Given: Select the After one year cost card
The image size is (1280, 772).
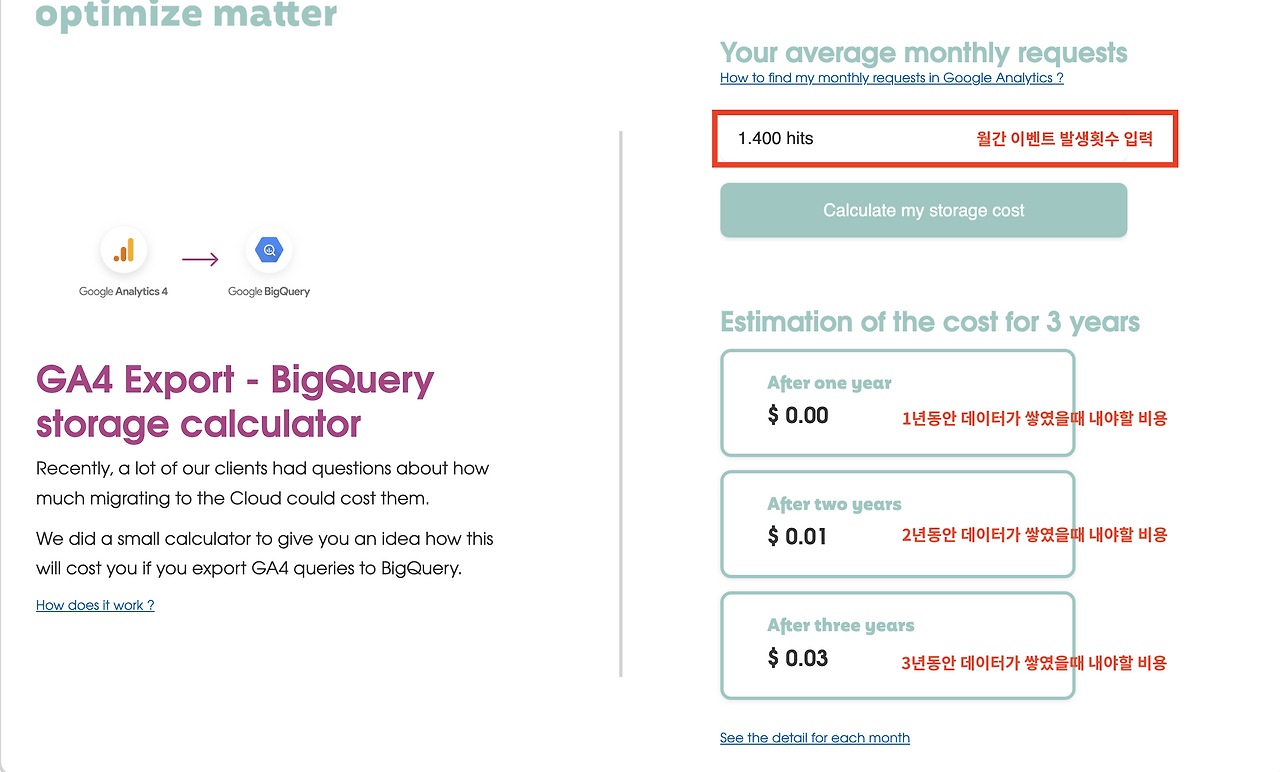Looking at the screenshot, I should pos(898,403).
